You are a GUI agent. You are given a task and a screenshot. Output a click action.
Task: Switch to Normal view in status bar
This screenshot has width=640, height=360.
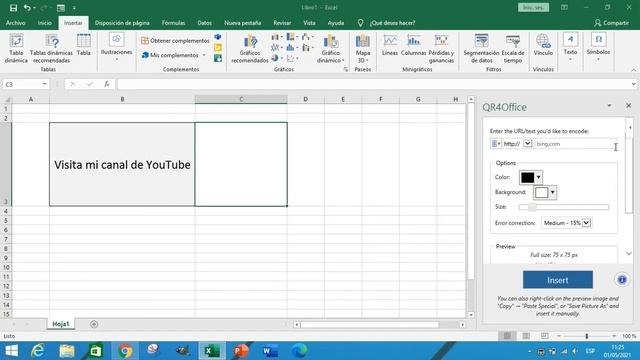pyautogui.click(x=507, y=336)
